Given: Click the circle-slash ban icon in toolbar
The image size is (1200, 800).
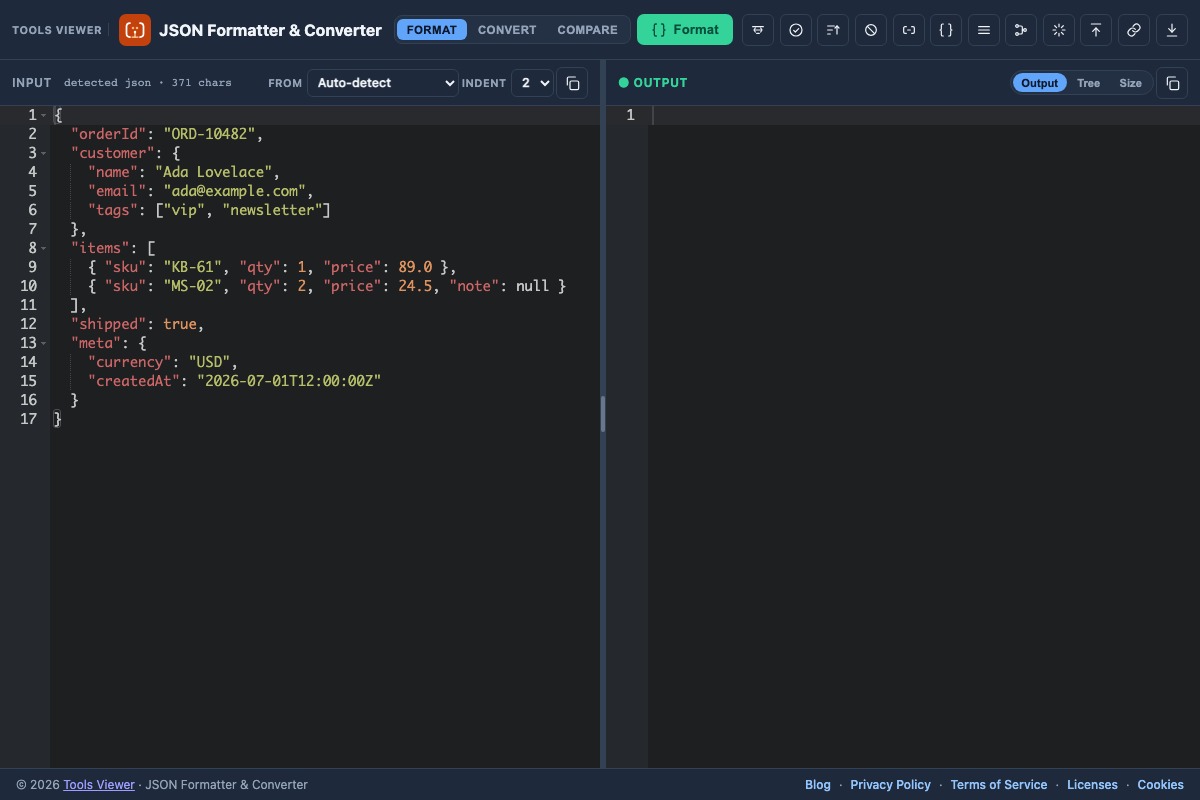Looking at the screenshot, I should point(871,30).
